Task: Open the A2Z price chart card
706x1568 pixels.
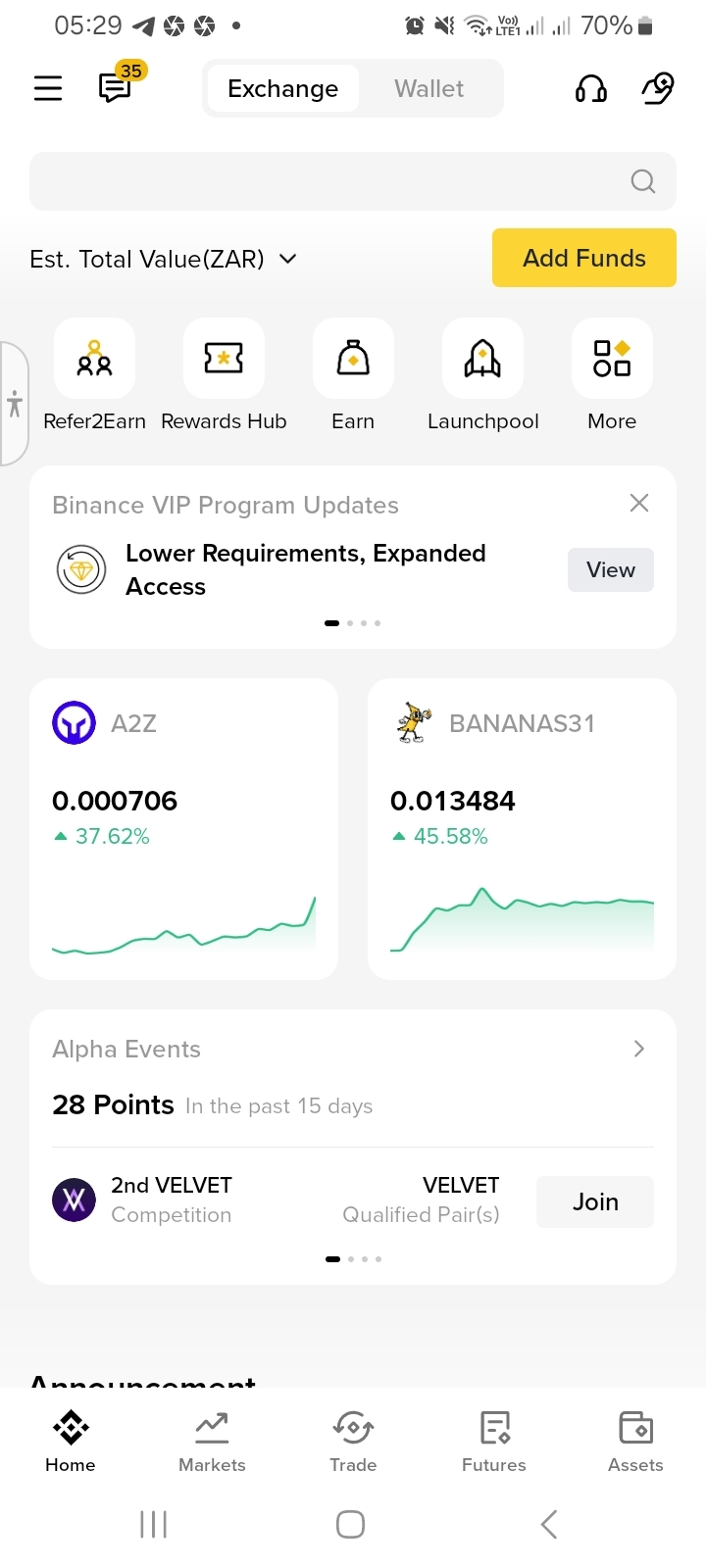Action: pos(184,829)
